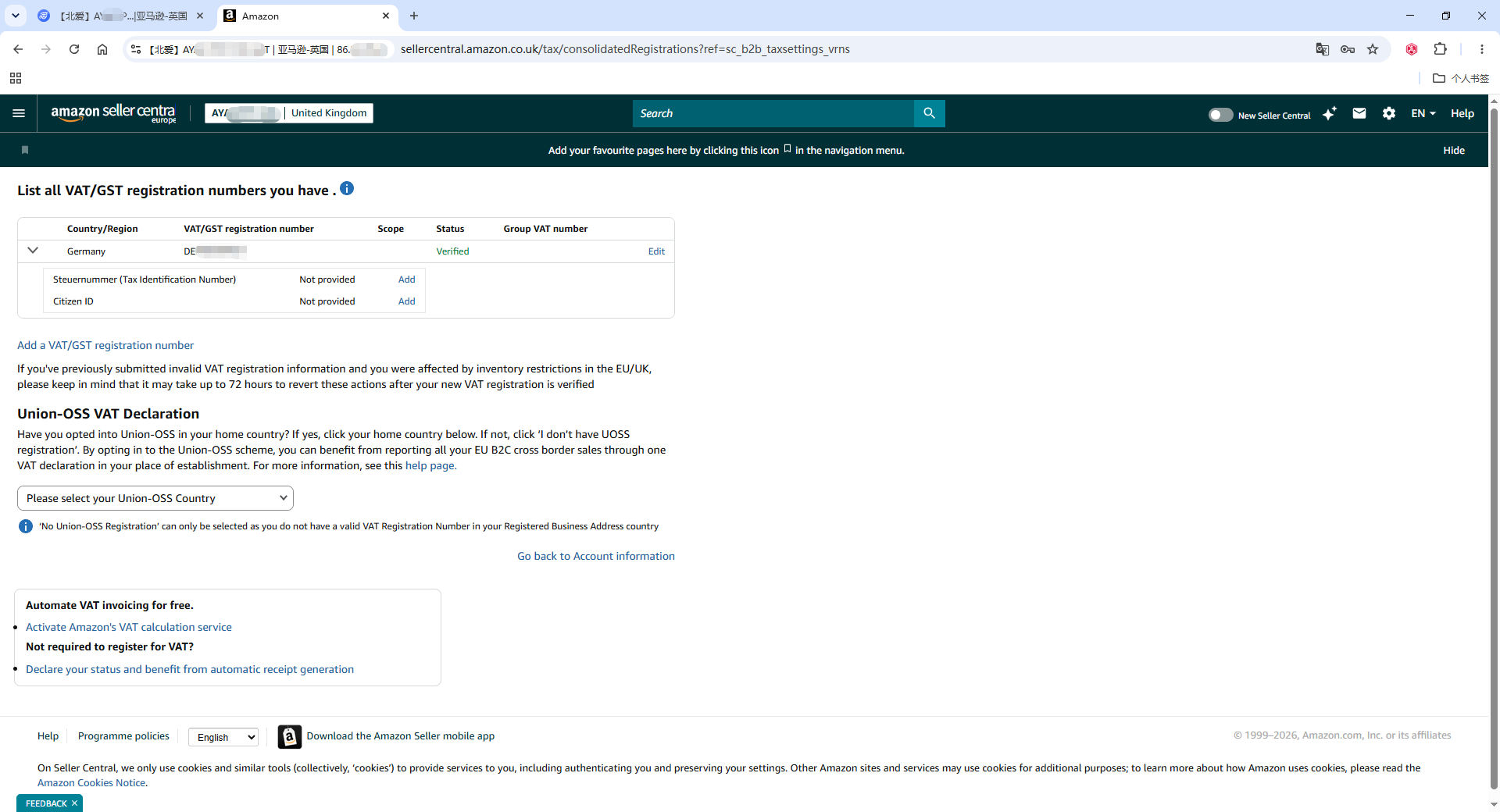Open the browser extensions puzzle icon

pos(1440,49)
